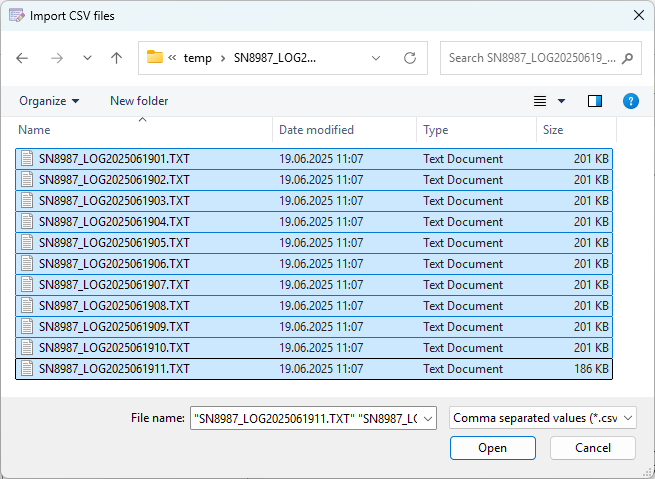Image resolution: width=655 pixels, height=479 pixels.
Task: Click document icon of LOG2025061911.TXT
Action: point(27,368)
